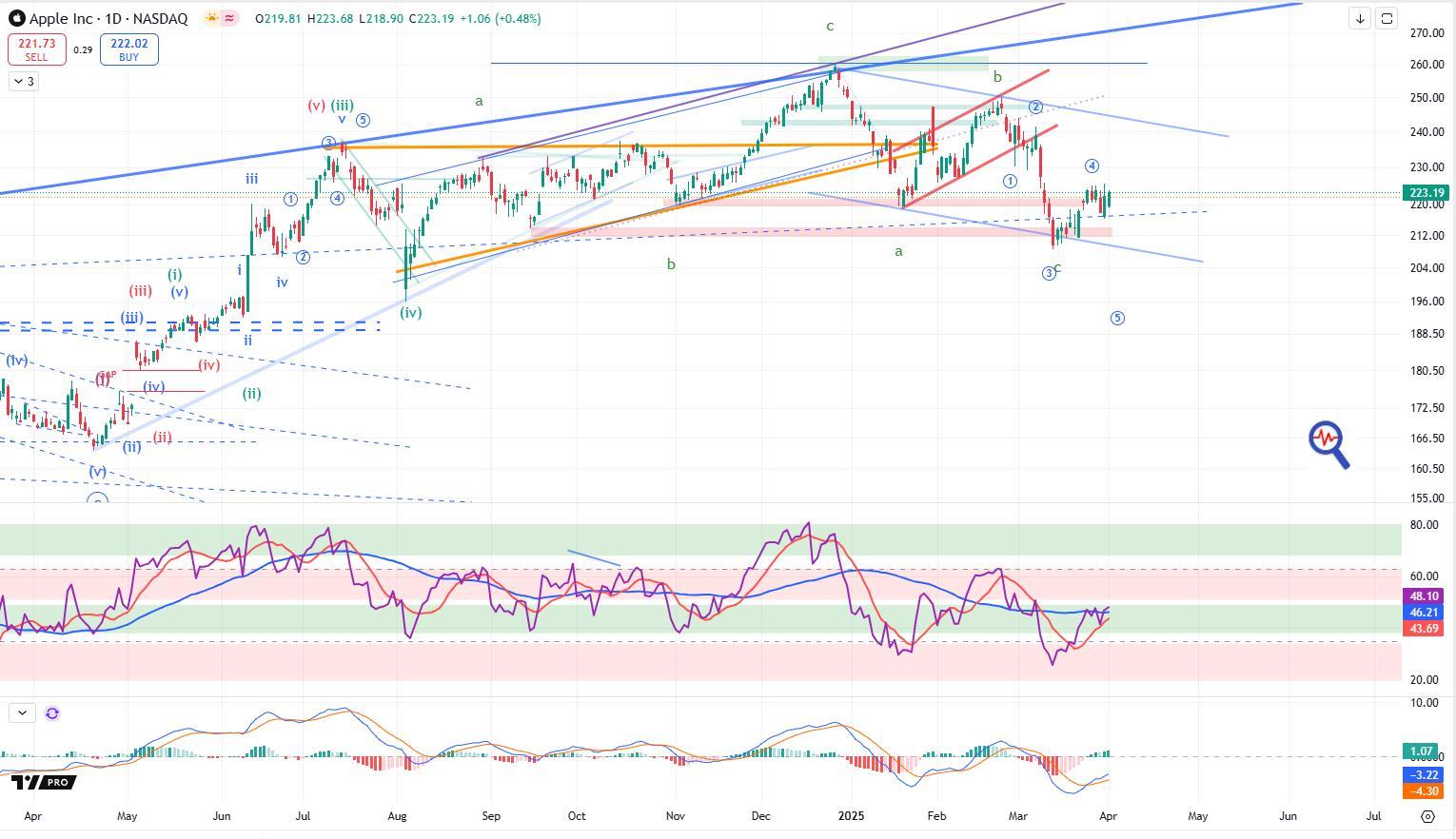
Task: Select the plain blue iii wave label
Action: pos(251,179)
